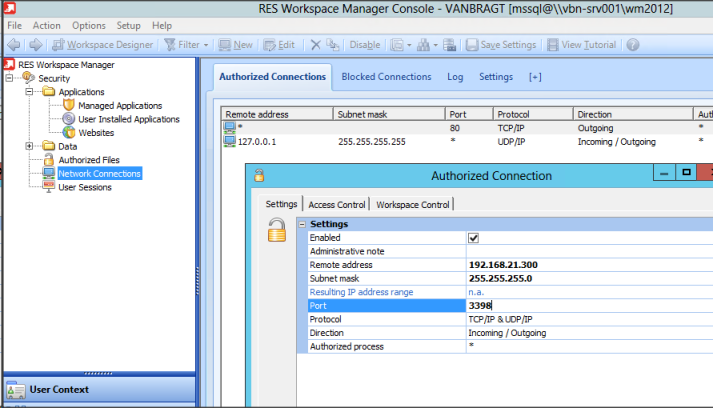Select Network Connections tree item
The width and height of the screenshot is (713, 408).
coord(100,174)
